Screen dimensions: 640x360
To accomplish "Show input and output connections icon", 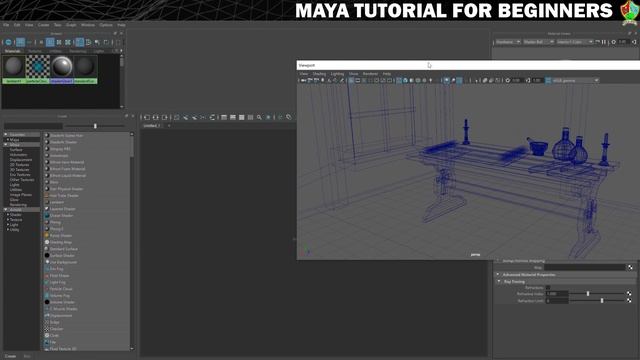I will click(x=156, y=118).
